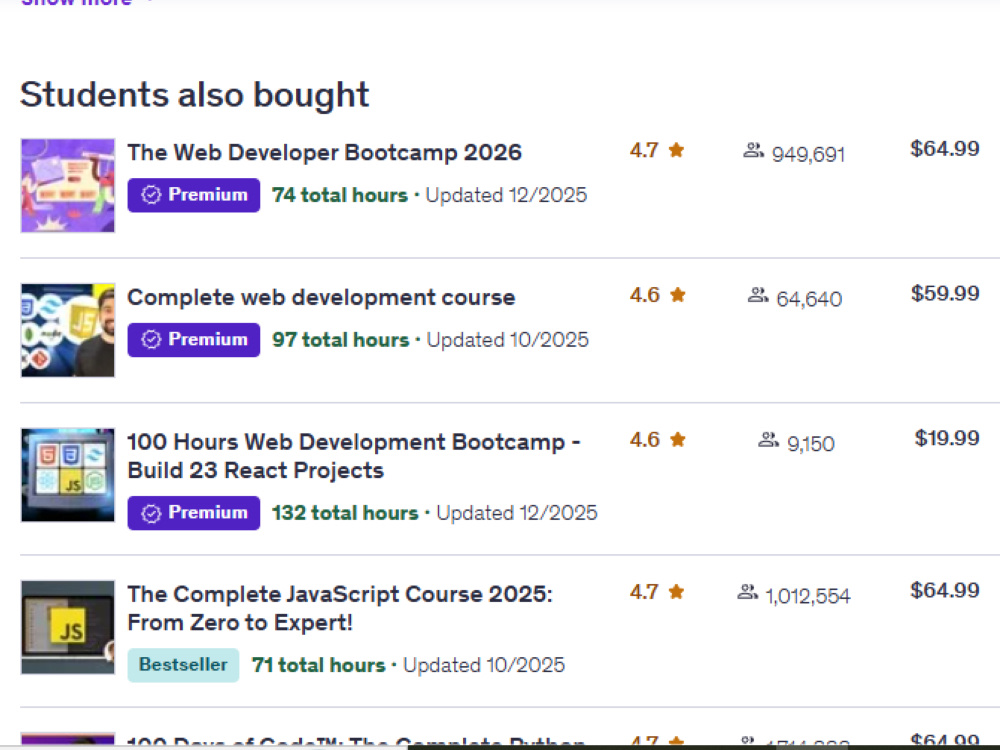Open 100 Hours Web Development Bootcamp title
The image size is (1000, 750).
click(x=353, y=456)
